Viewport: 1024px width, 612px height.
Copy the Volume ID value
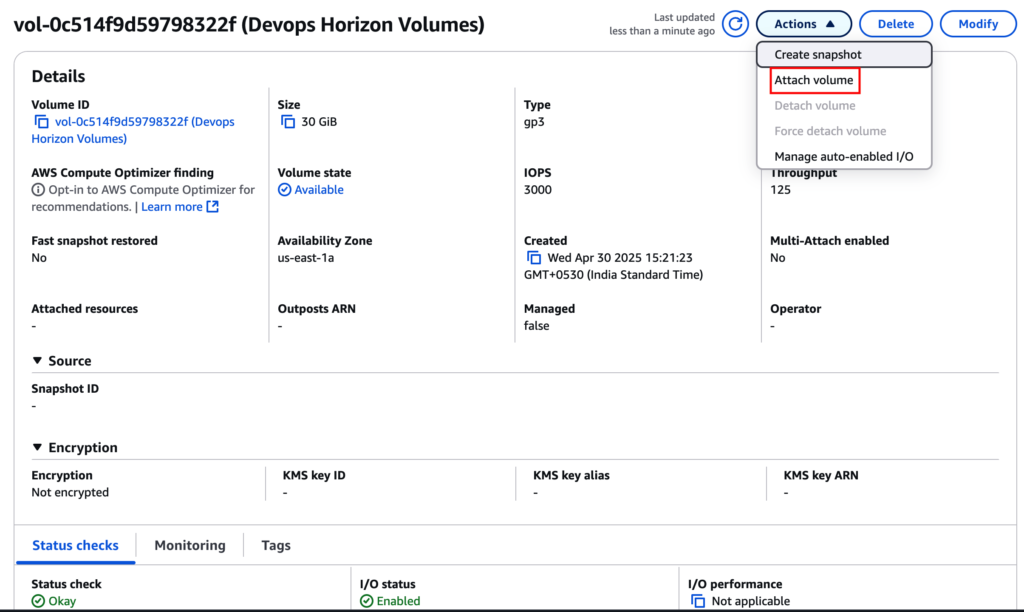tap(41, 122)
